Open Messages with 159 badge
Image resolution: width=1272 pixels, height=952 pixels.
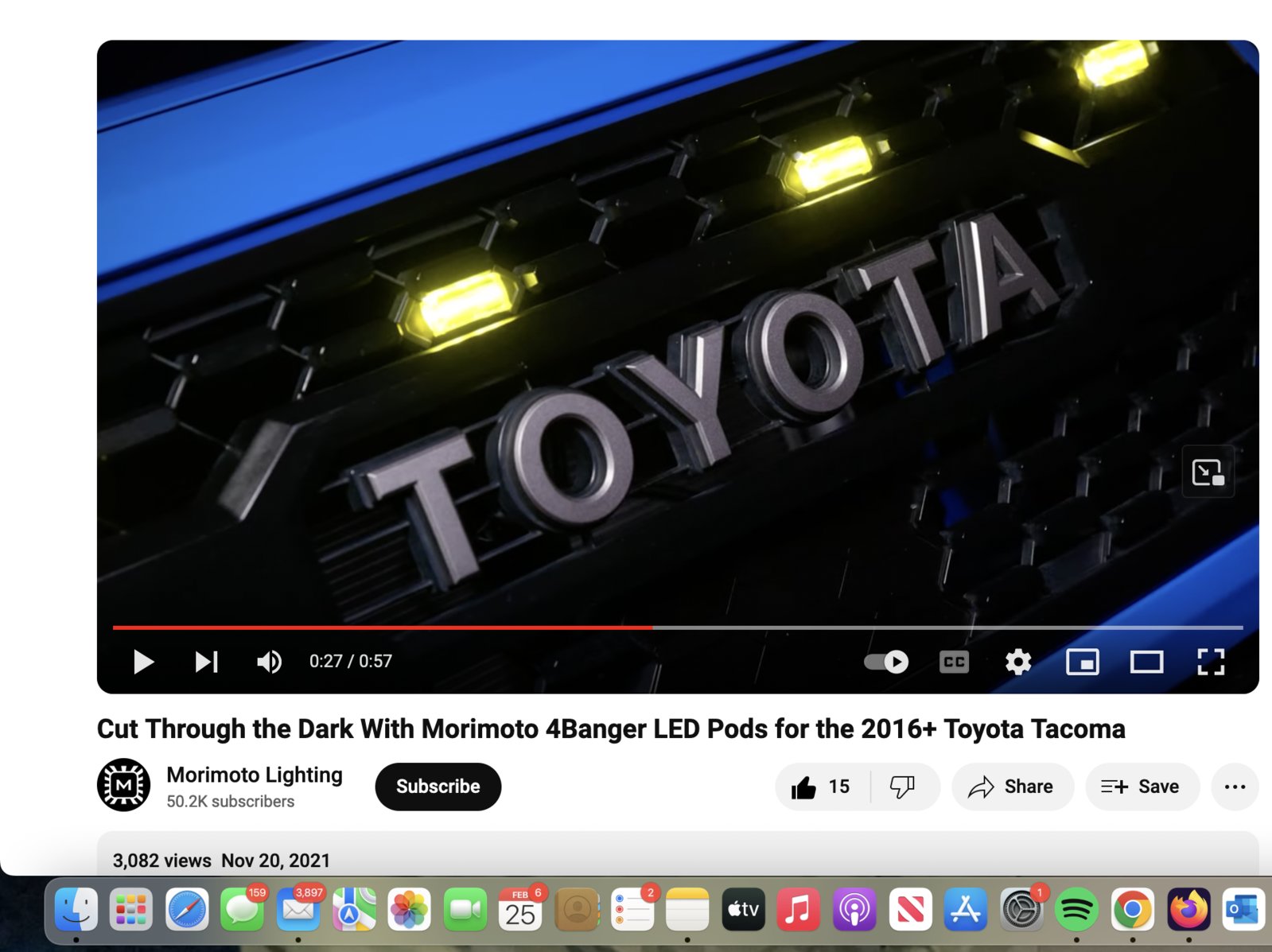tap(243, 909)
